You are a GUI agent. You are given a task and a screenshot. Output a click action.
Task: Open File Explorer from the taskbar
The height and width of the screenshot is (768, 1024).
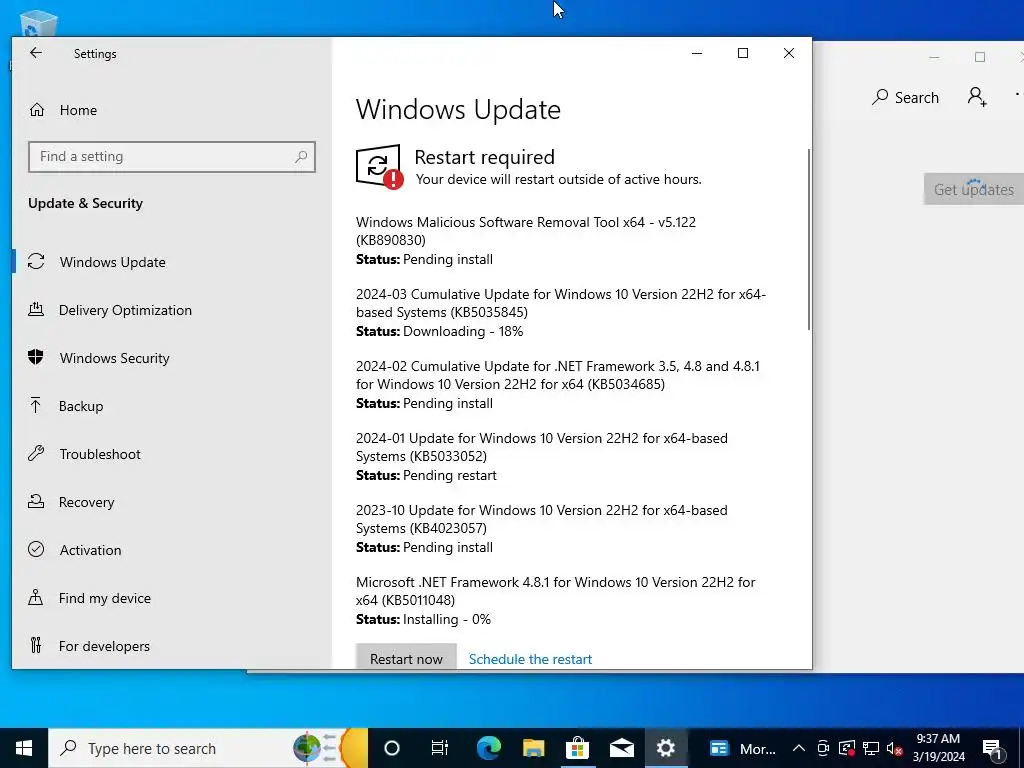533,748
